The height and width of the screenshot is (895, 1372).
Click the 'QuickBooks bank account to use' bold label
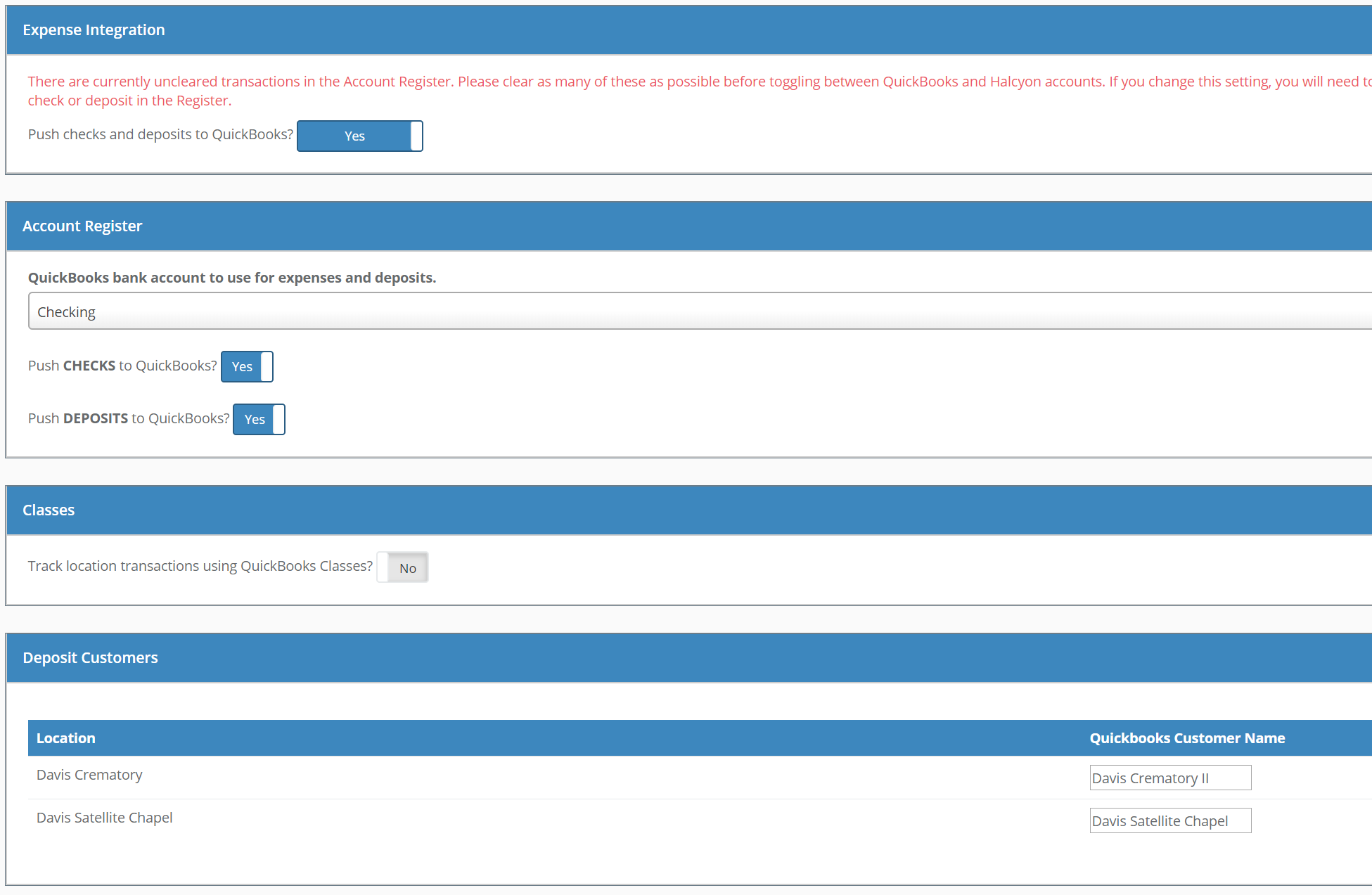pos(232,278)
